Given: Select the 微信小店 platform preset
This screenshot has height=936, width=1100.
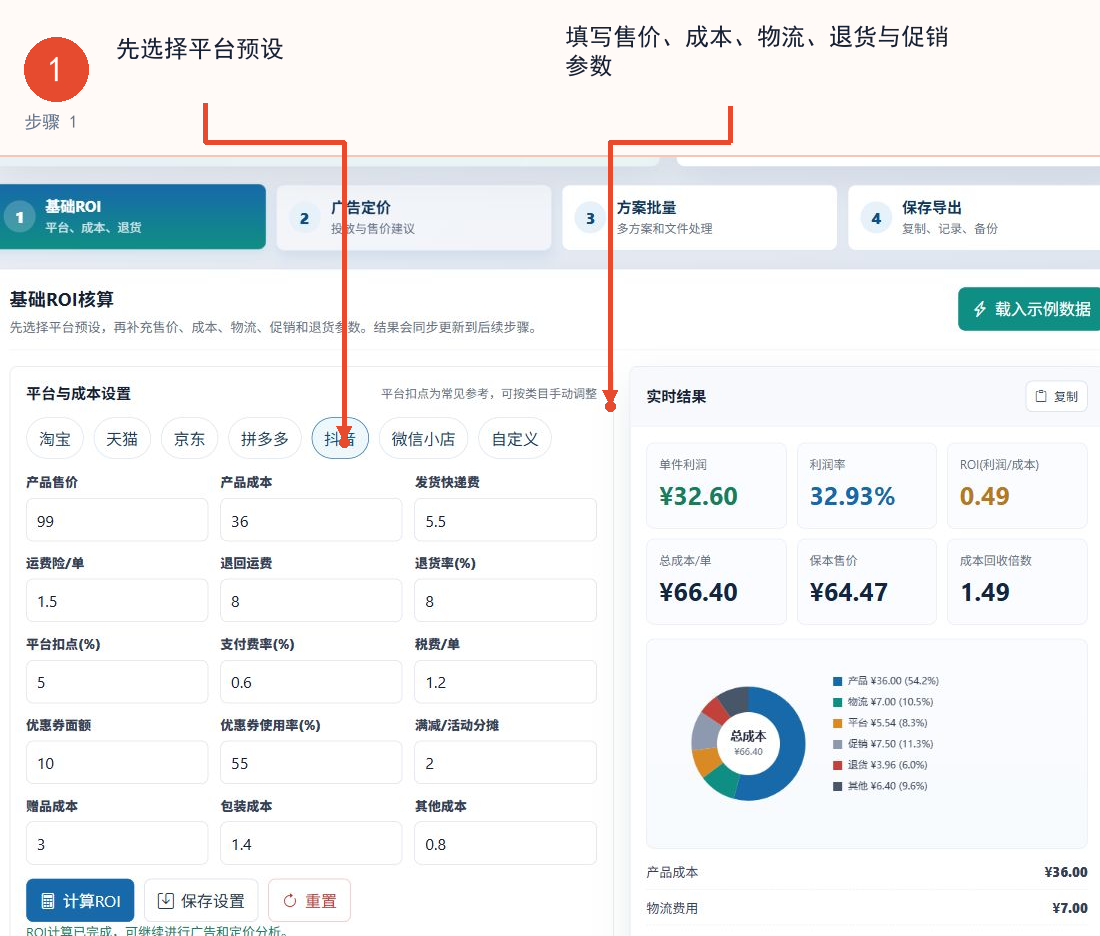Looking at the screenshot, I should coord(423,439).
